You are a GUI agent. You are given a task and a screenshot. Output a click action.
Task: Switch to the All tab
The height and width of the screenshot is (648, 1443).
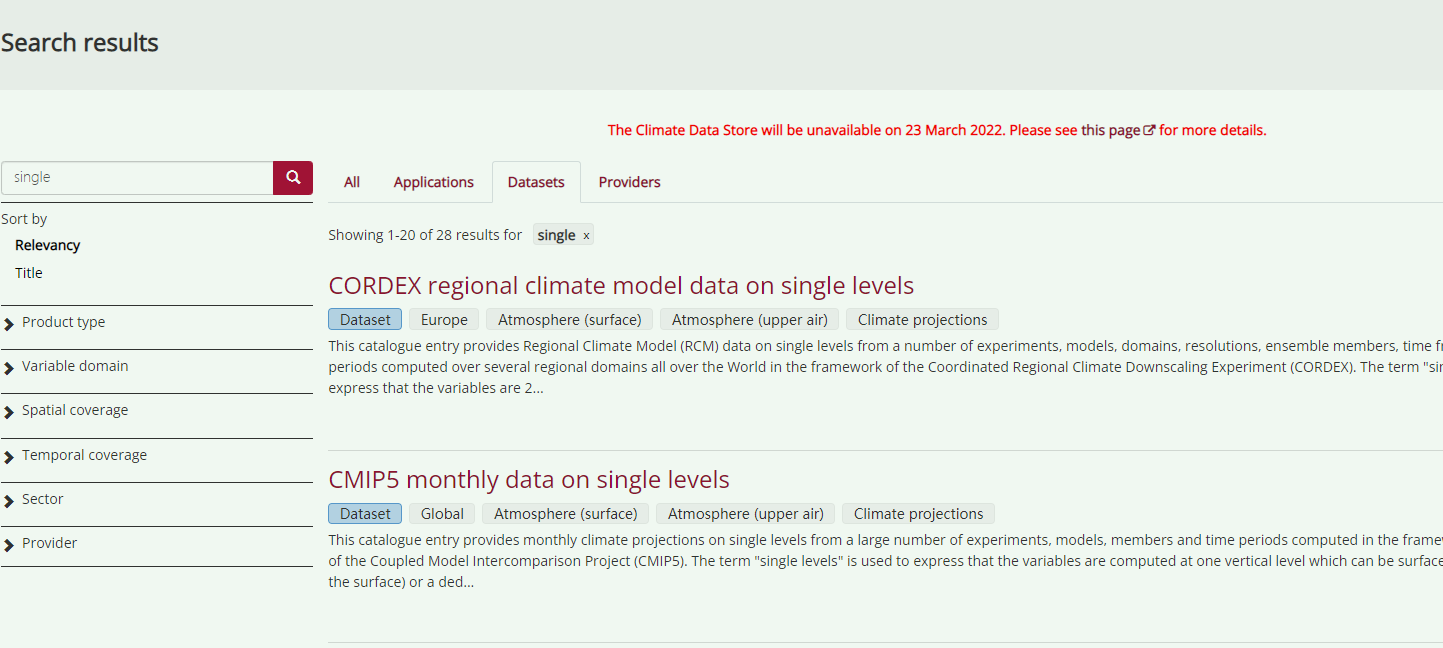point(352,182)
